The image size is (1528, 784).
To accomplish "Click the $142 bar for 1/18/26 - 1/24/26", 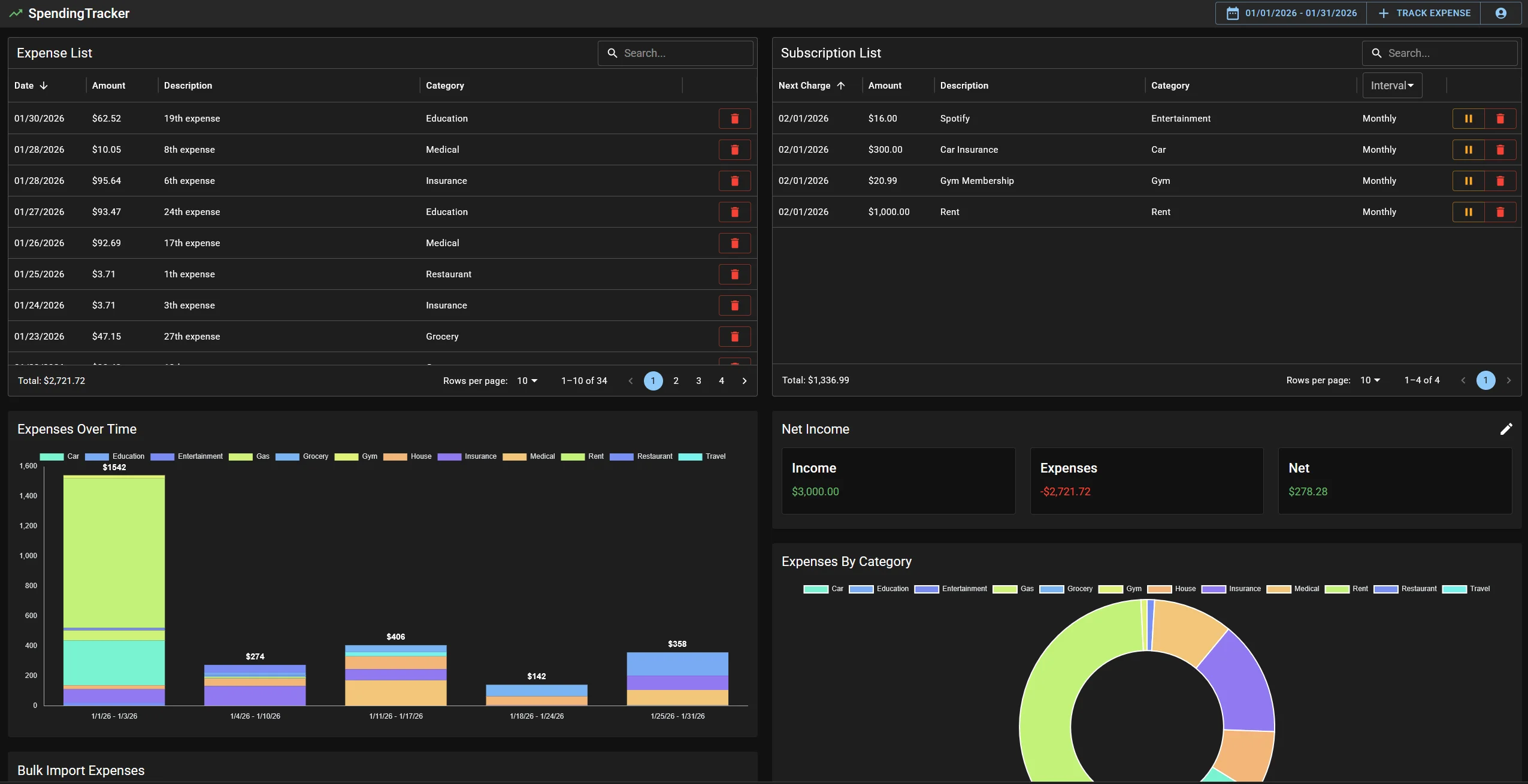I will click(537, 695).
